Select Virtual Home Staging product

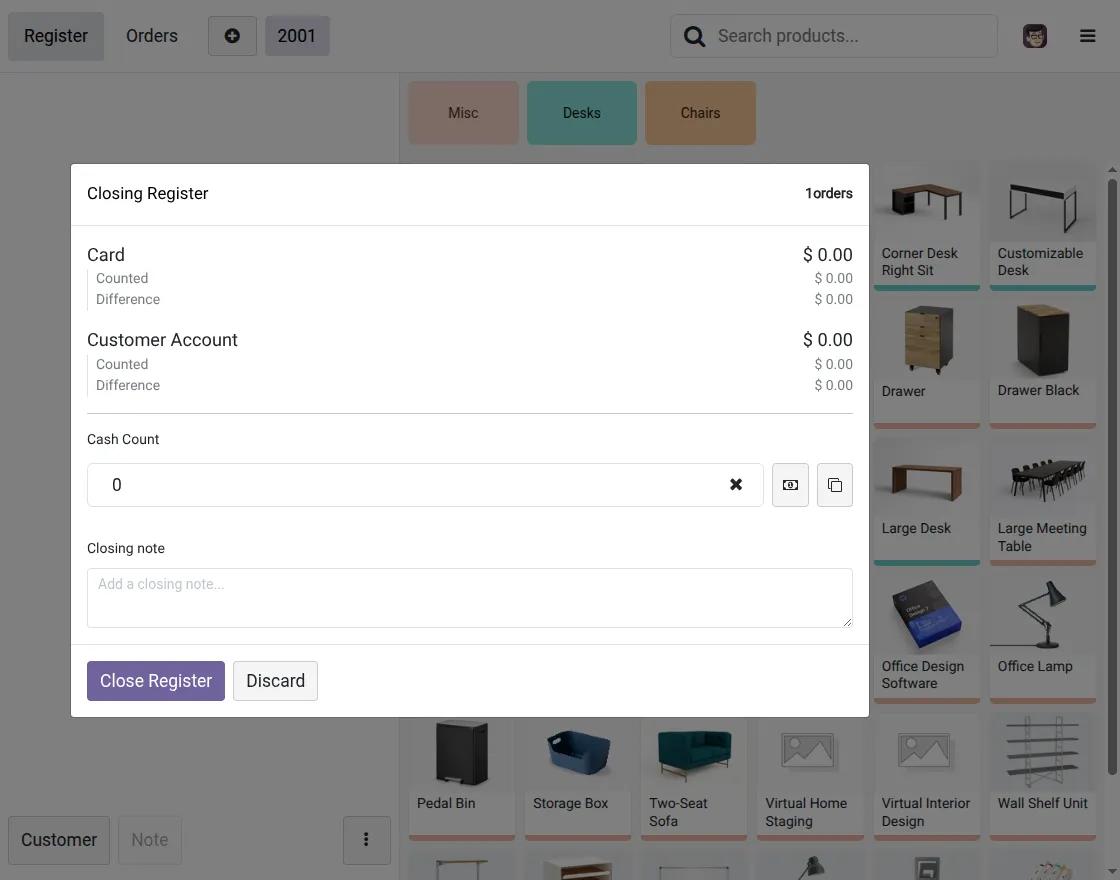coord(810,779)
